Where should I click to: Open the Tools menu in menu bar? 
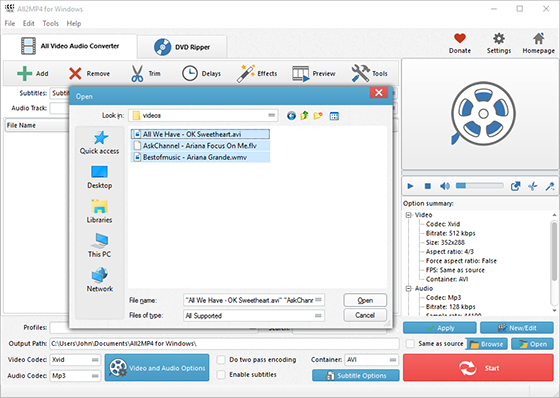tap(50, 23)
